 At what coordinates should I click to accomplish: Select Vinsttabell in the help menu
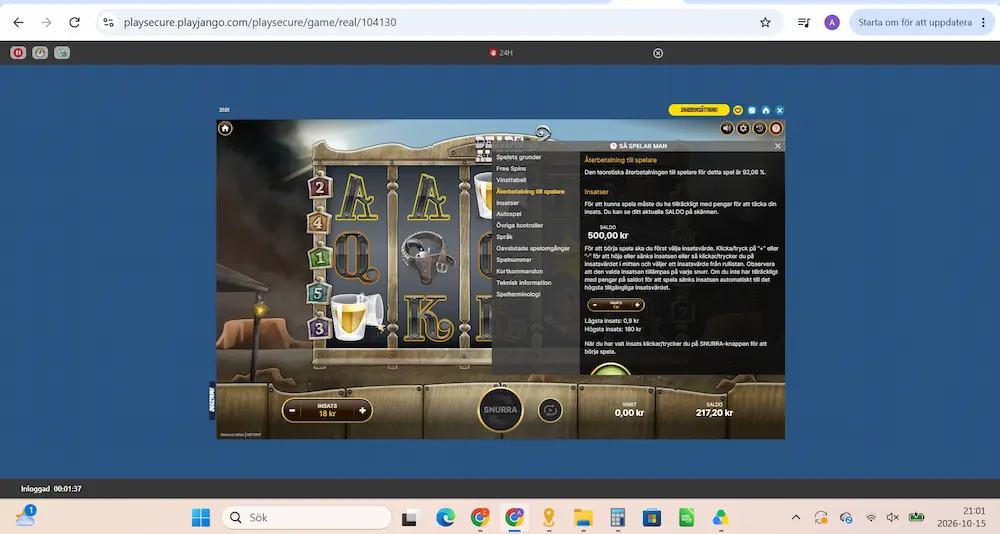511,180
